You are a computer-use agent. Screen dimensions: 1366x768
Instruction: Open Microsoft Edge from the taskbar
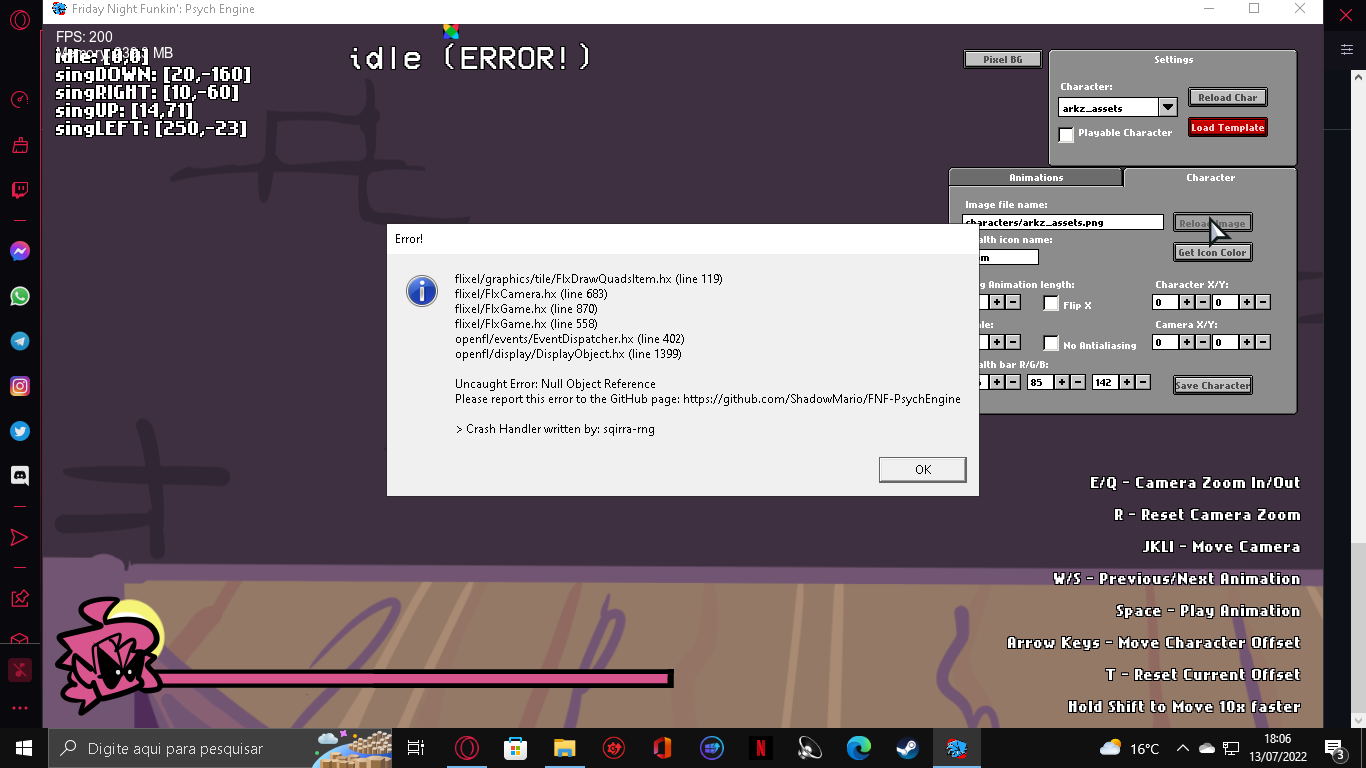(858, 748)
